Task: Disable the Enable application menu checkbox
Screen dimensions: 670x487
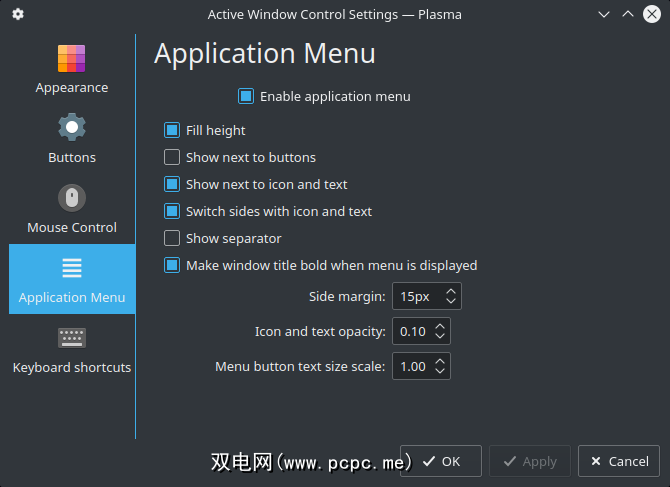Action: pyautogui.click(x=246, y=97)
